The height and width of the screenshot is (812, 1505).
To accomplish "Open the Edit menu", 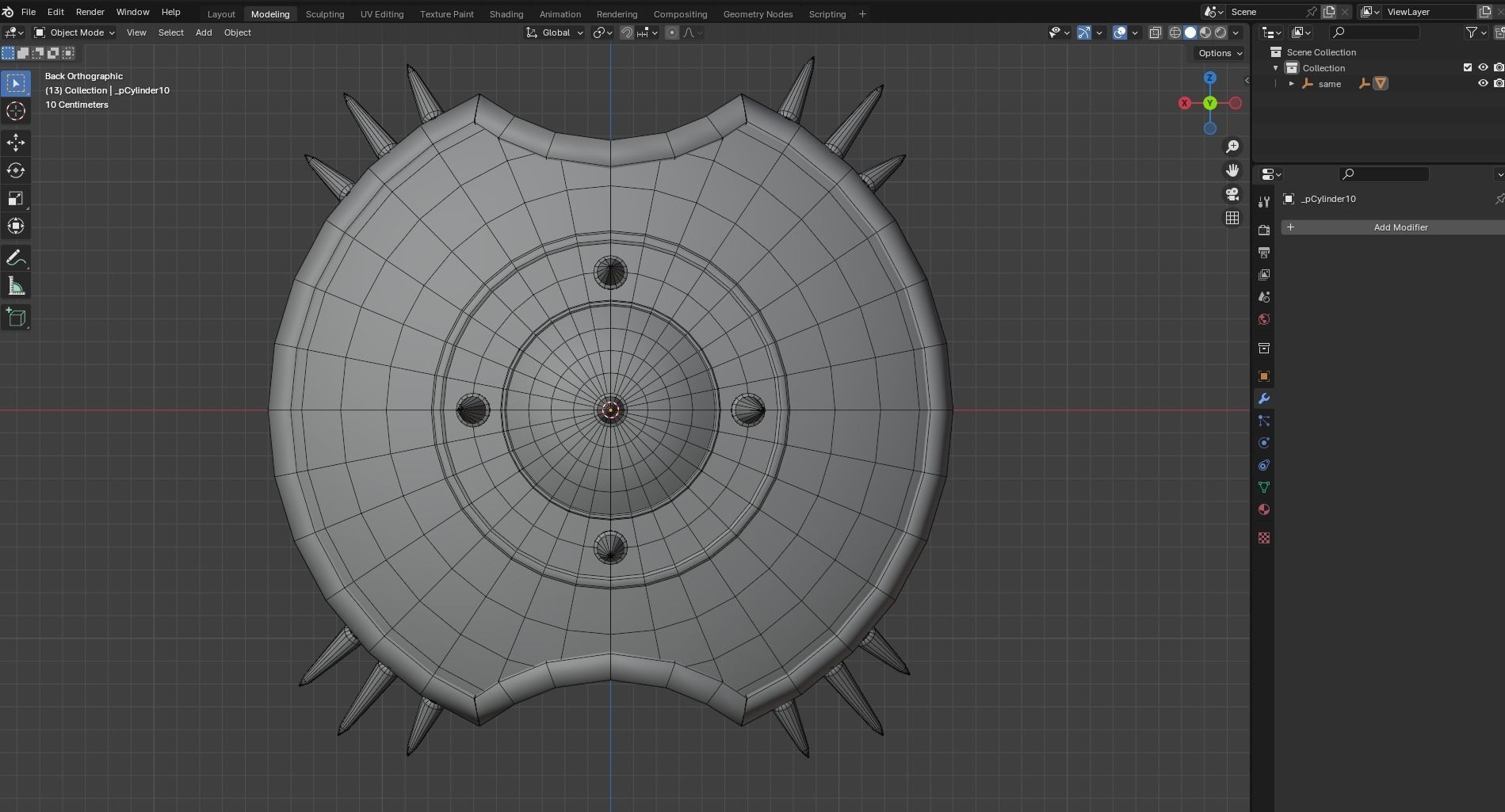I will coord(55,12).
